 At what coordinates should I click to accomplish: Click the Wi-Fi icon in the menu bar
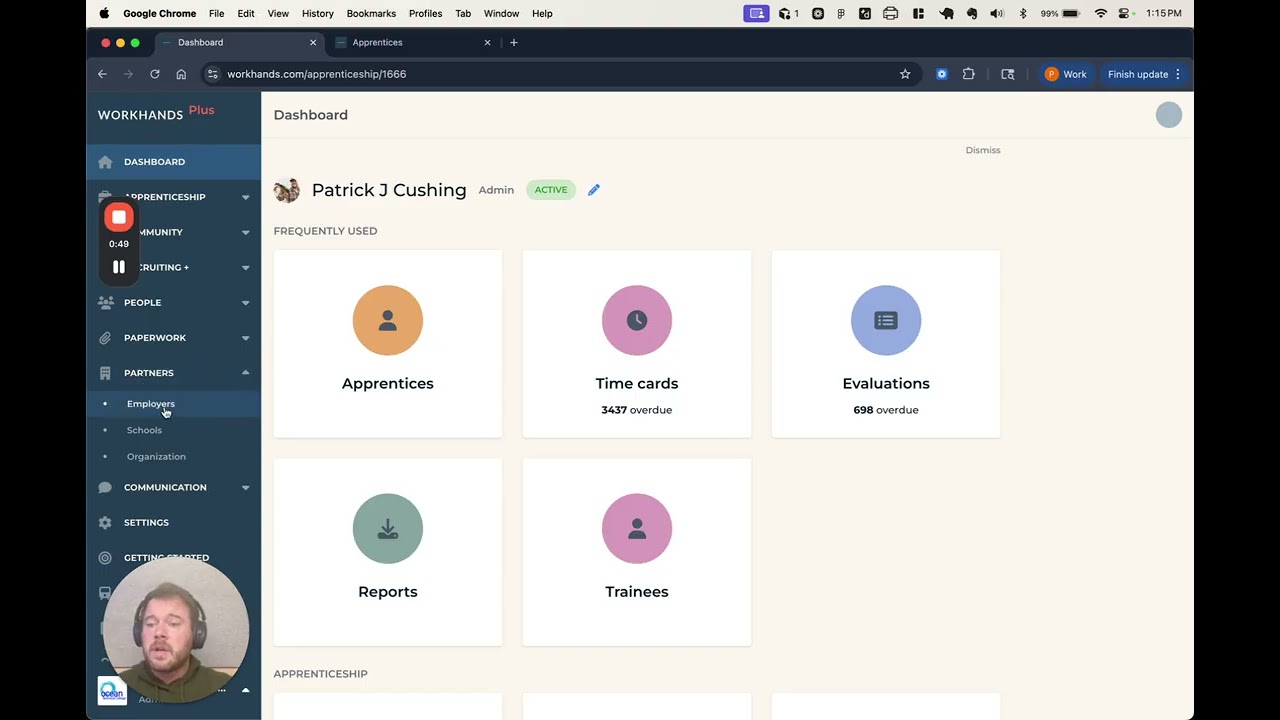coord(1101,14)
